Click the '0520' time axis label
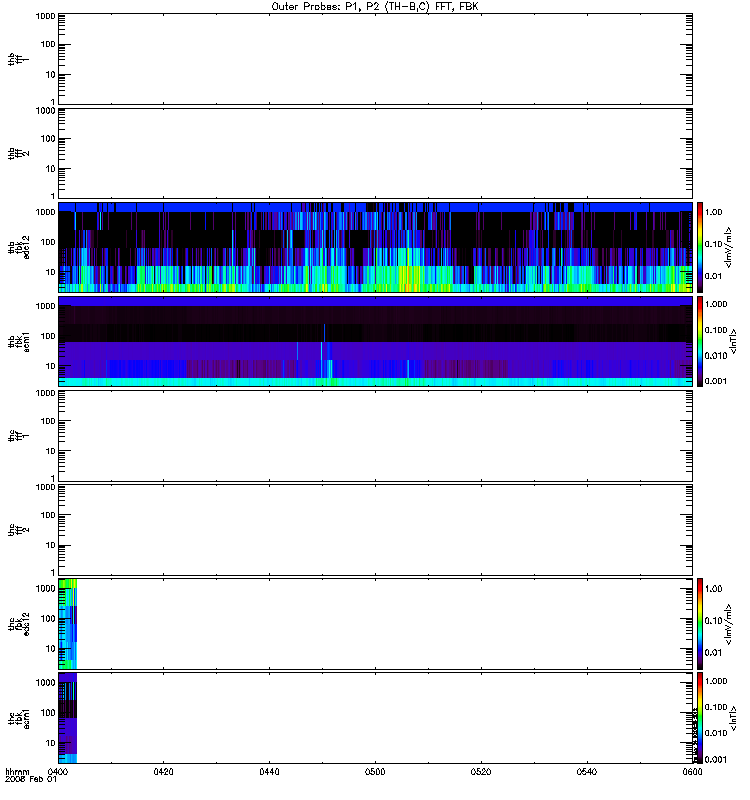This screenshot has height=800, width=750. tap(481, 771)
